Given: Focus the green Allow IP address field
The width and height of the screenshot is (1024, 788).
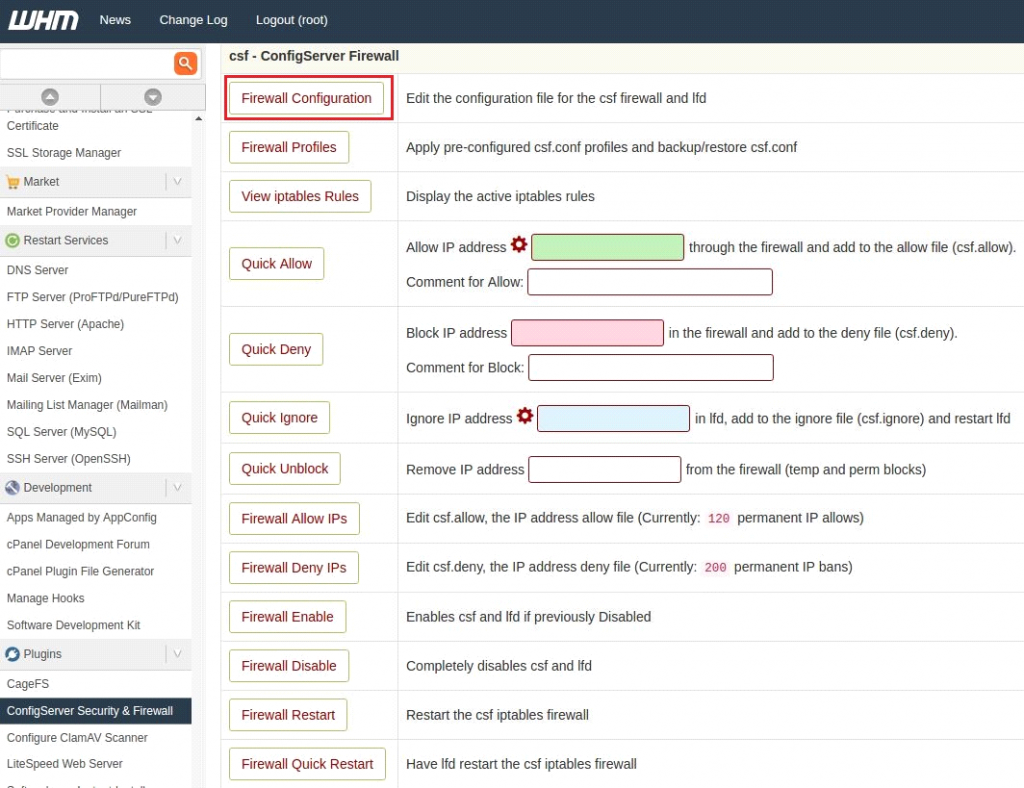Looking at the screenshot, I should pos(607,247).
